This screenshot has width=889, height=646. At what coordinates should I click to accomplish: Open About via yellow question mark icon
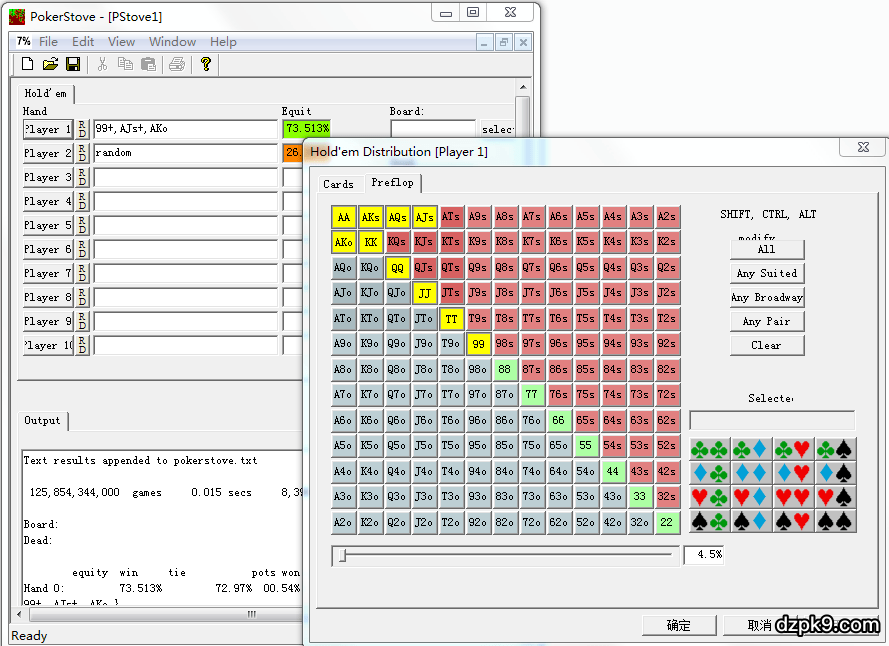click(206, 64)
